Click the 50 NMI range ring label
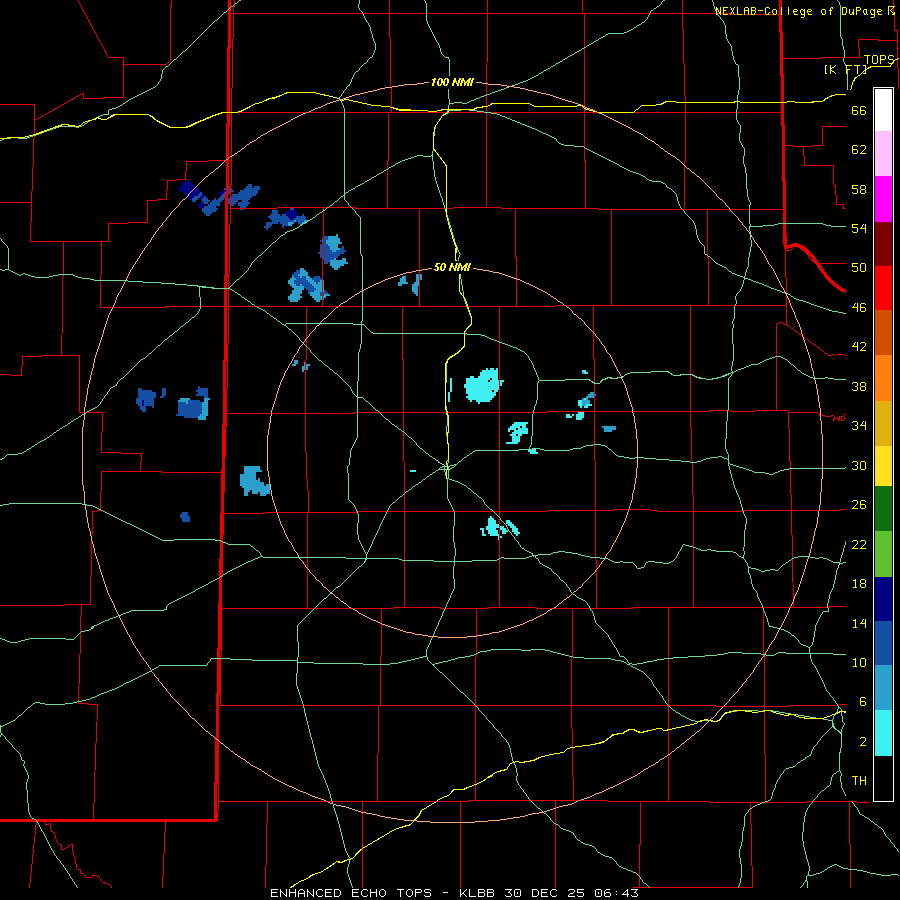 coord(452,267)
